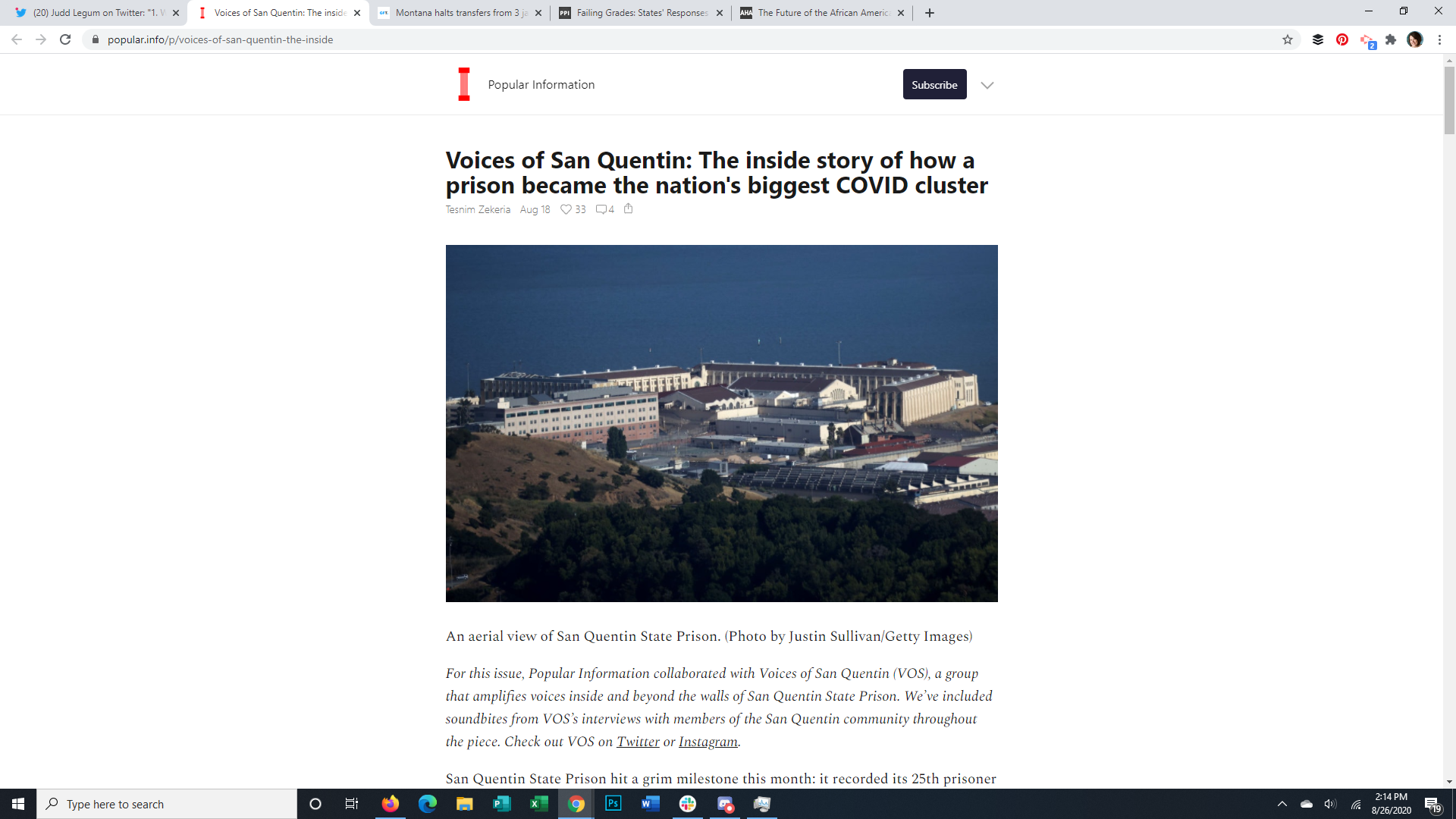Click the share icon beside comment count

(x=628, y=209)
